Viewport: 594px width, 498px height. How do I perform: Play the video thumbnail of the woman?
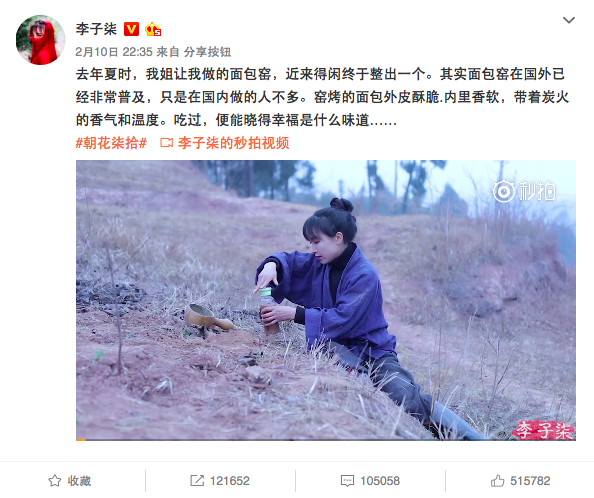pos(326,300)
